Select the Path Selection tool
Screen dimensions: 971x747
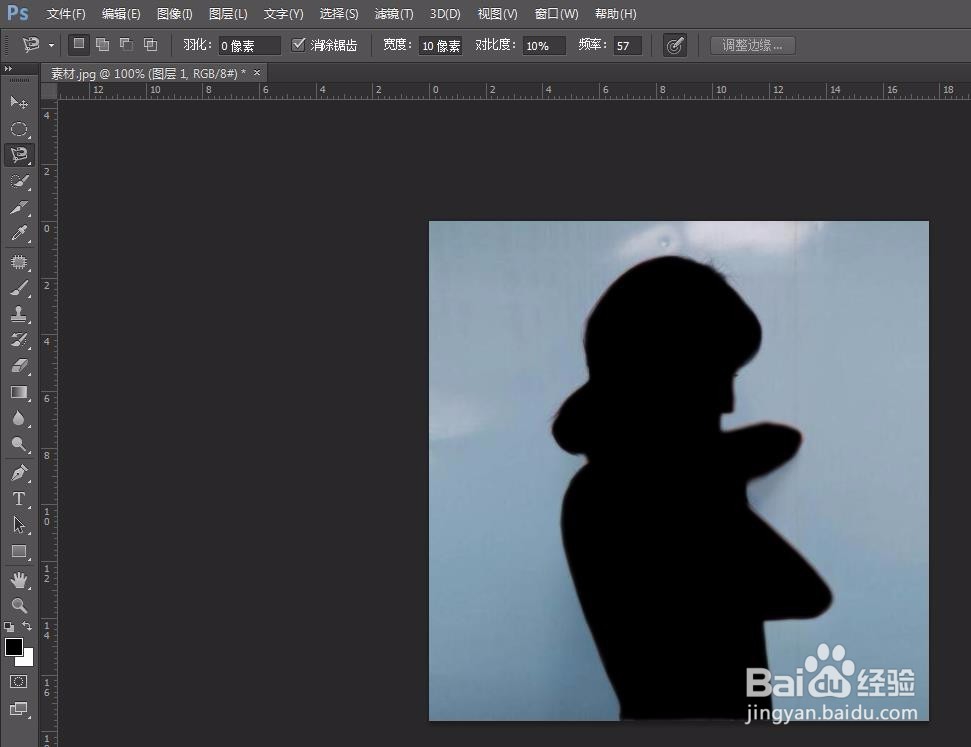(19, 525)
